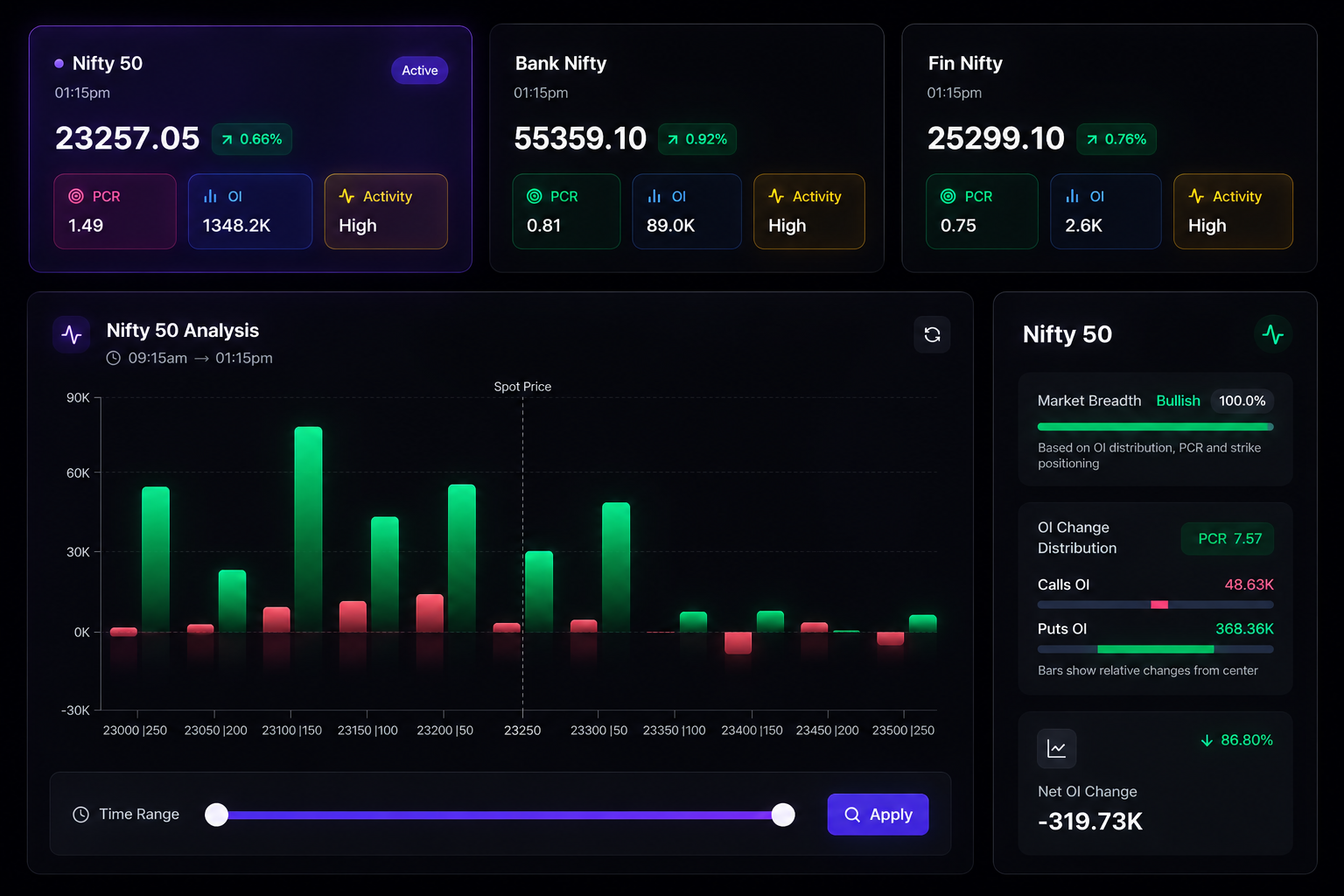Click the PCR target icon in the Nifty 50 card
Screen dimensions: 1344x896
[76, 197]
